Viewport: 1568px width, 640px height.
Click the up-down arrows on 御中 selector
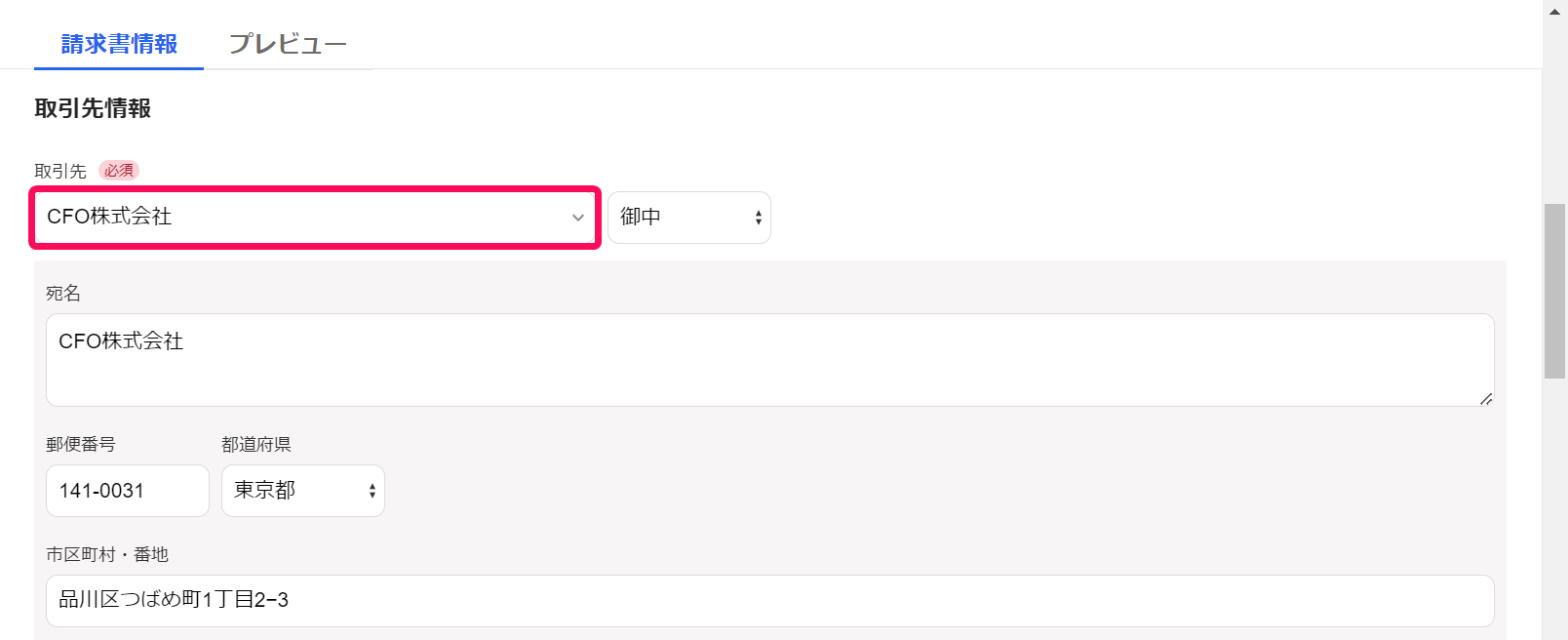[759, 218]
